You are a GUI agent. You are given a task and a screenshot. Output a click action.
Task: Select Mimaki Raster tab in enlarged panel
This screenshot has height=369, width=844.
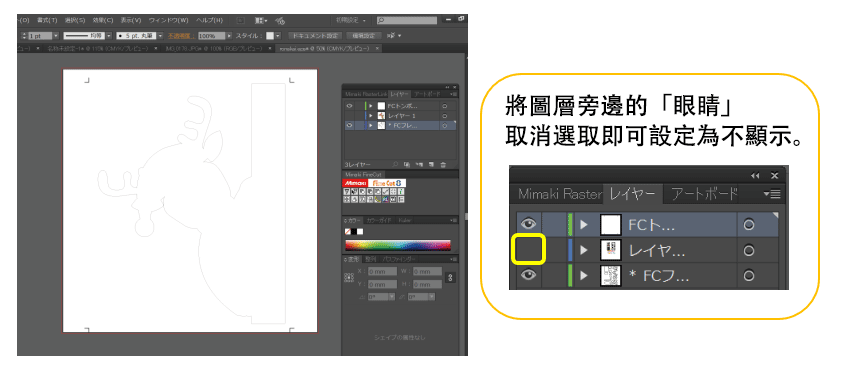559,194
